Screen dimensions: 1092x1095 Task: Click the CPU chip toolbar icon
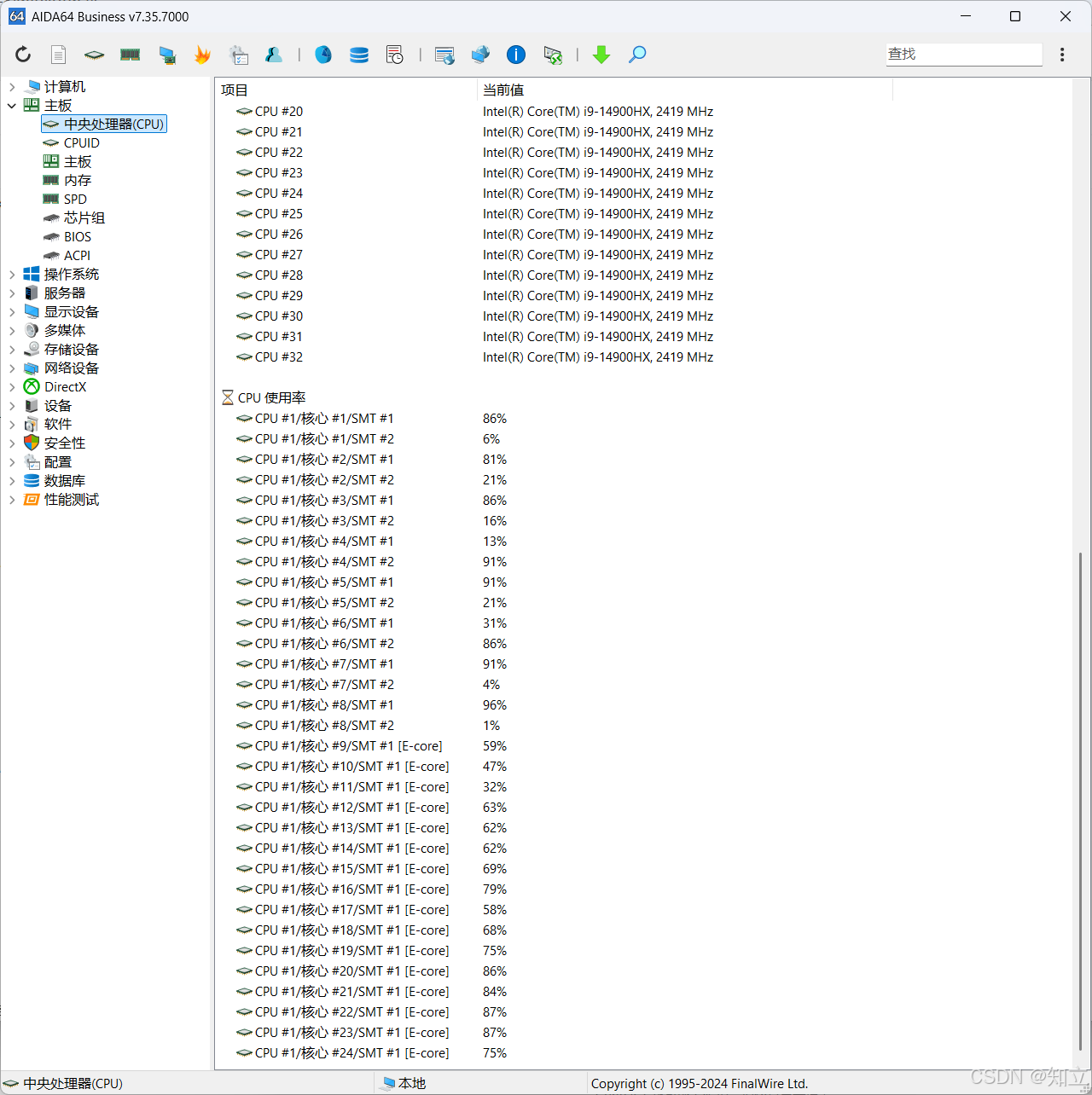(94, 55)
